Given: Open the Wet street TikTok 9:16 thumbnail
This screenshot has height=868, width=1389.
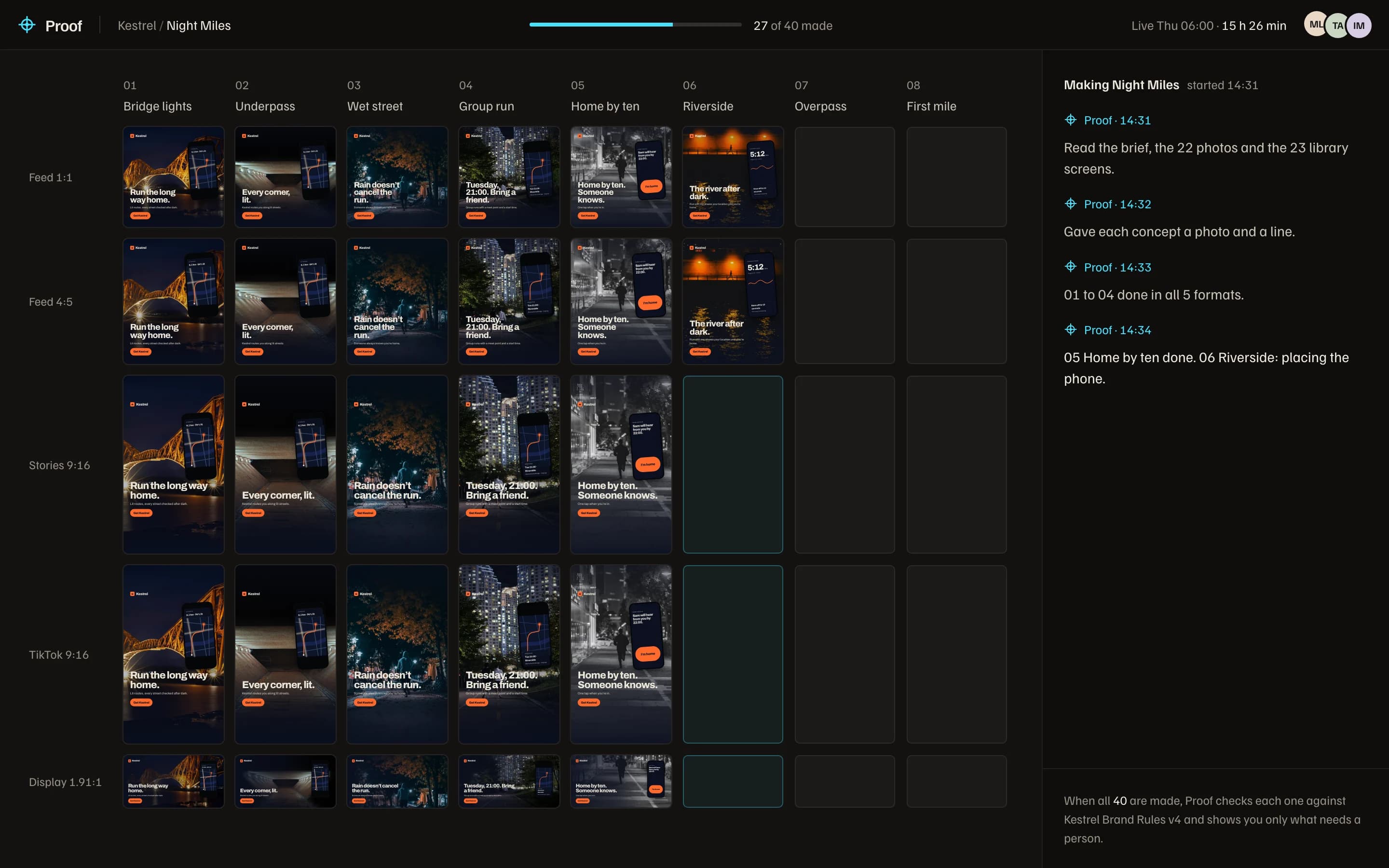Looking at the screenshot, I should (x=397, y=654).
